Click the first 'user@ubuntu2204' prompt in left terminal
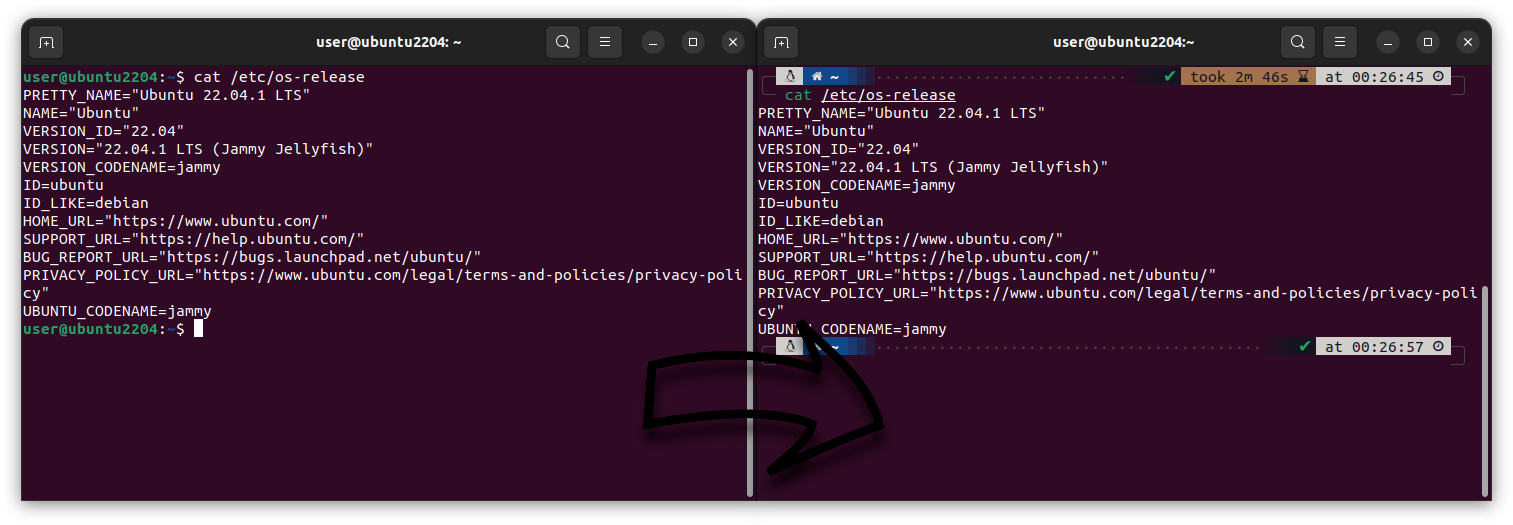Image resolution: width=1513 pixels, height=525 pixels. [x=91, y=77]
